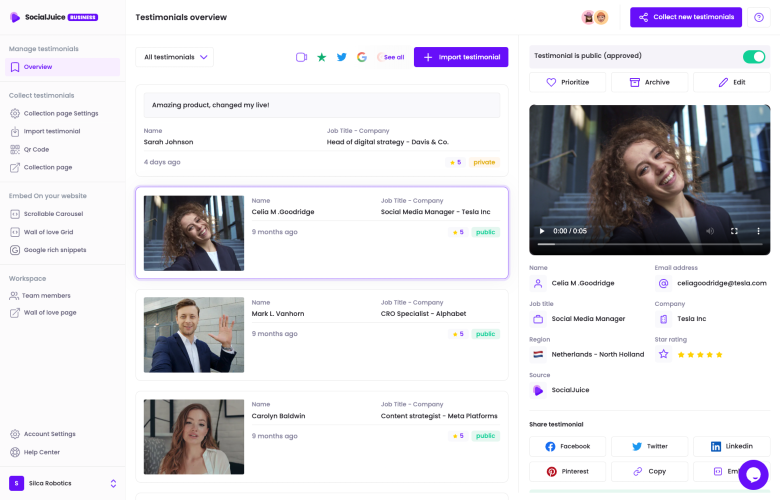This screenshot has height=500, width=780.
Task: Open the Overview page in sidebar
Action: coord(63,67)
